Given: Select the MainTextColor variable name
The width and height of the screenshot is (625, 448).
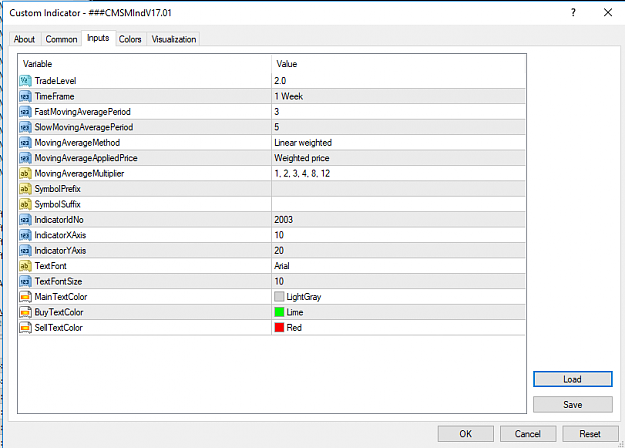Looking at the screenshot, I should pyautogui.click(x=61, y=297).
